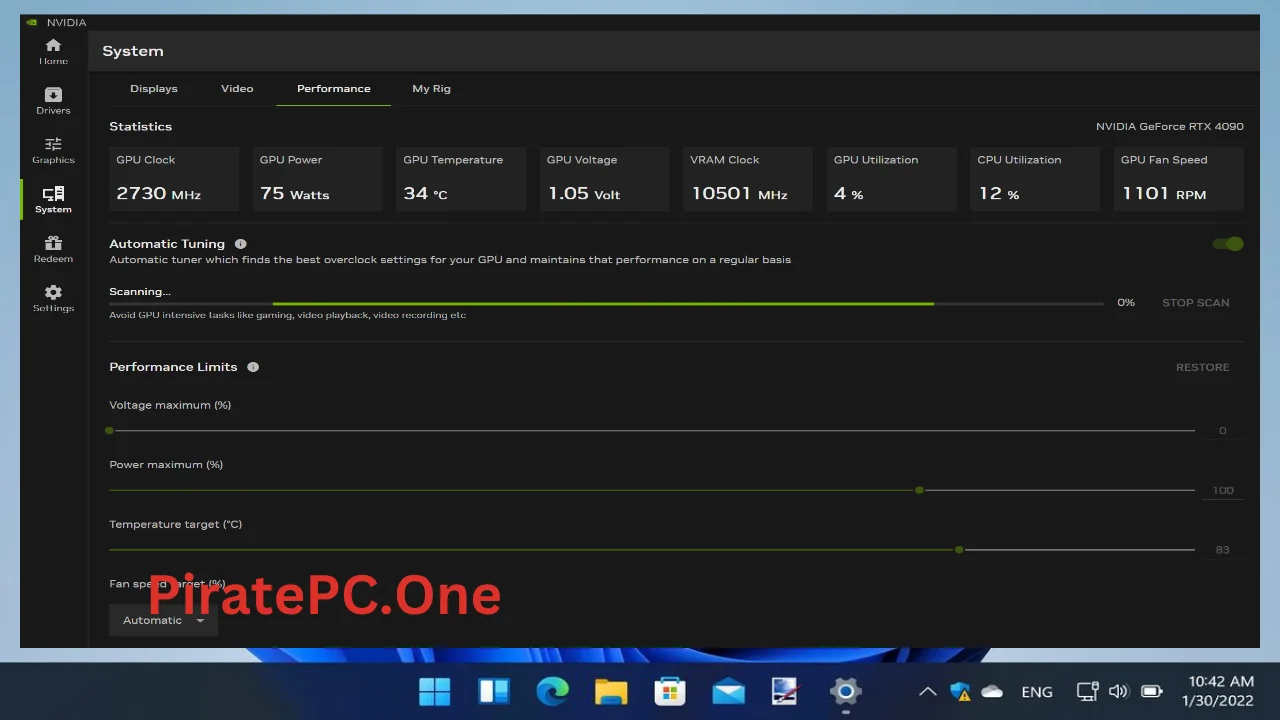Click the GPU Voltage 1.05 Volt card

coord(604,179)
